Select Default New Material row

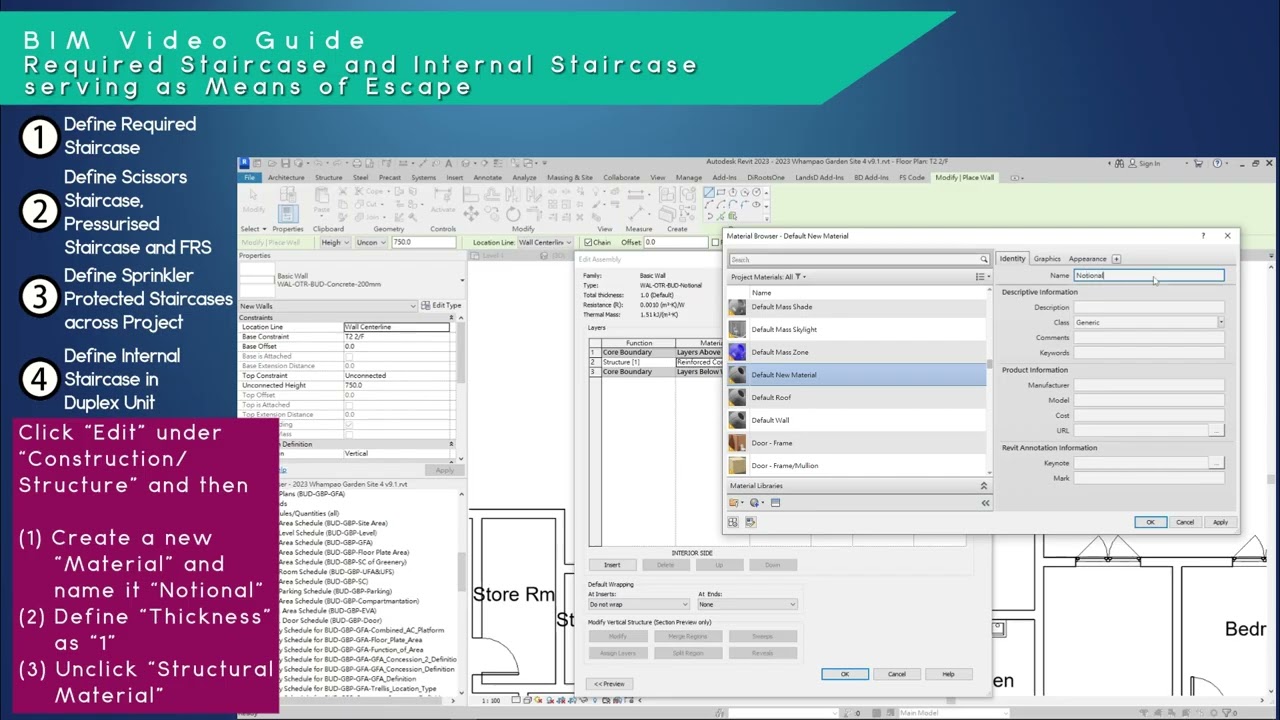(857, 375)
